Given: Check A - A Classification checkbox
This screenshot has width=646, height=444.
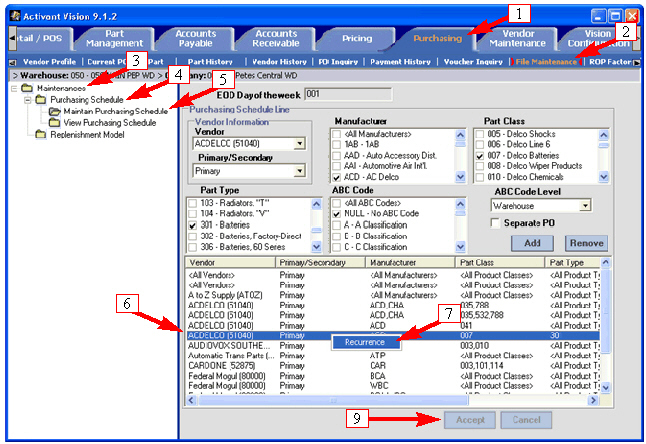Looking at the screenshot, I should point(337,225).
